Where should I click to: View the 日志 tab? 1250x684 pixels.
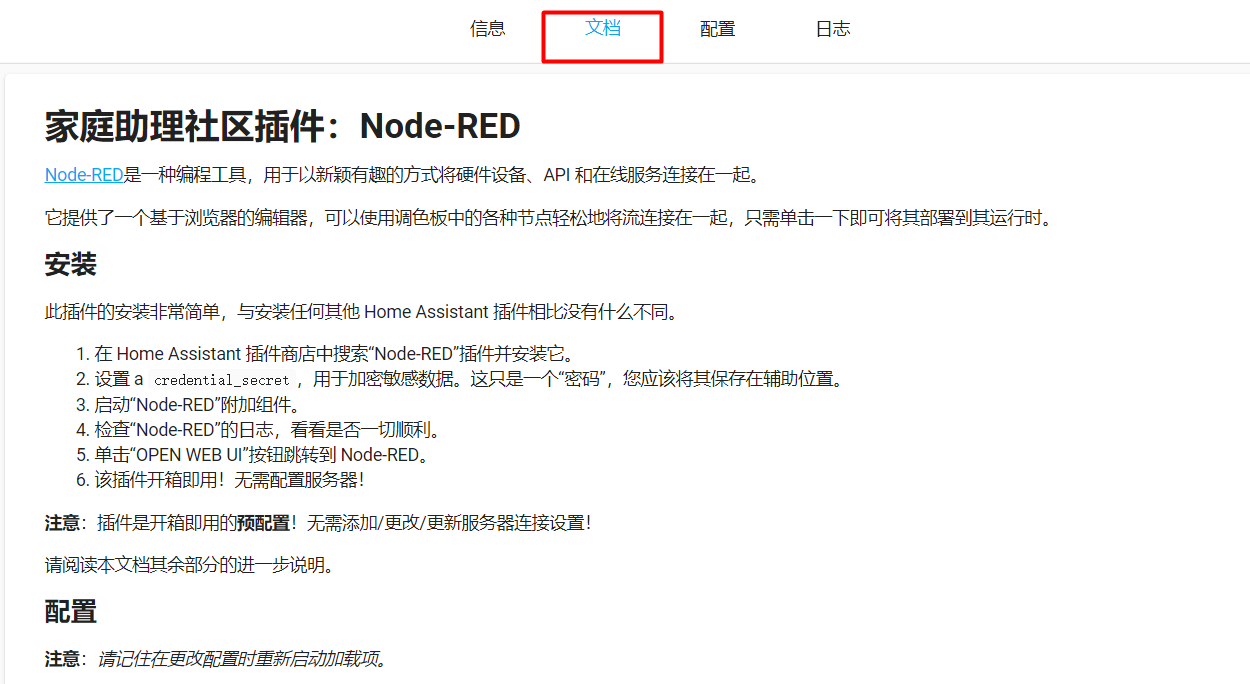pyautogui.click(x=833, y=29)
